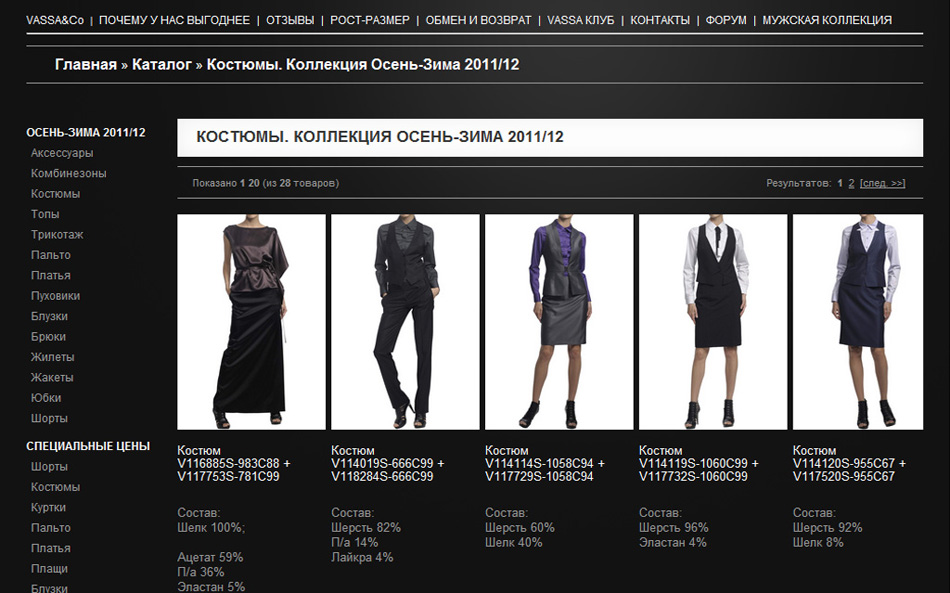Open the Жилеты category

(x=52, y=356)
